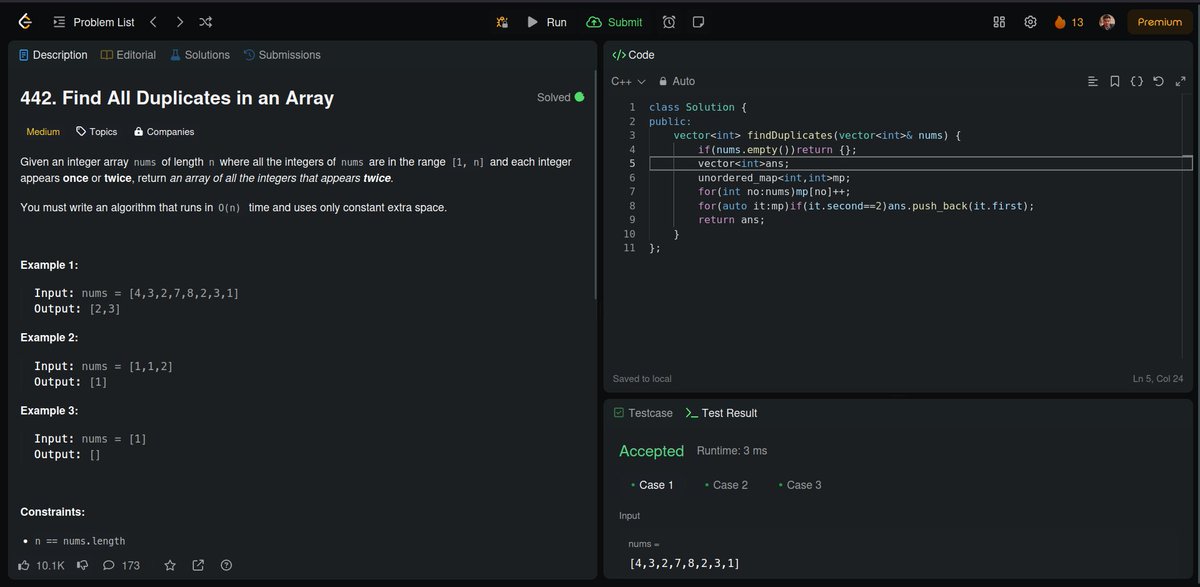The image size is (1200, 587).
Task: Open the layout grid icon
Action: point(999,22)
